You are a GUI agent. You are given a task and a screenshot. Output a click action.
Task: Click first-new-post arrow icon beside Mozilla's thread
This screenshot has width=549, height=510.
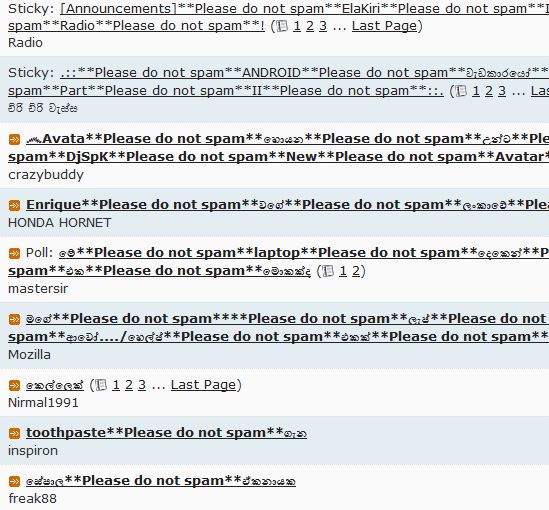pos(14,320)
